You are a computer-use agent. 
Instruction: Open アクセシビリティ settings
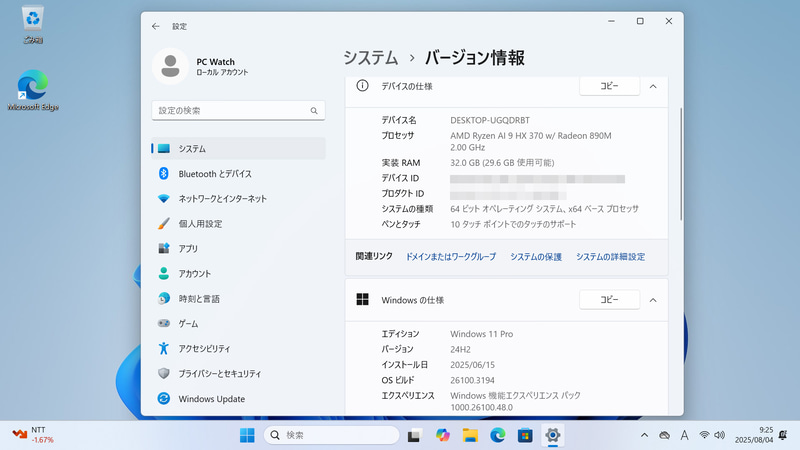click(x=238, y=348)
